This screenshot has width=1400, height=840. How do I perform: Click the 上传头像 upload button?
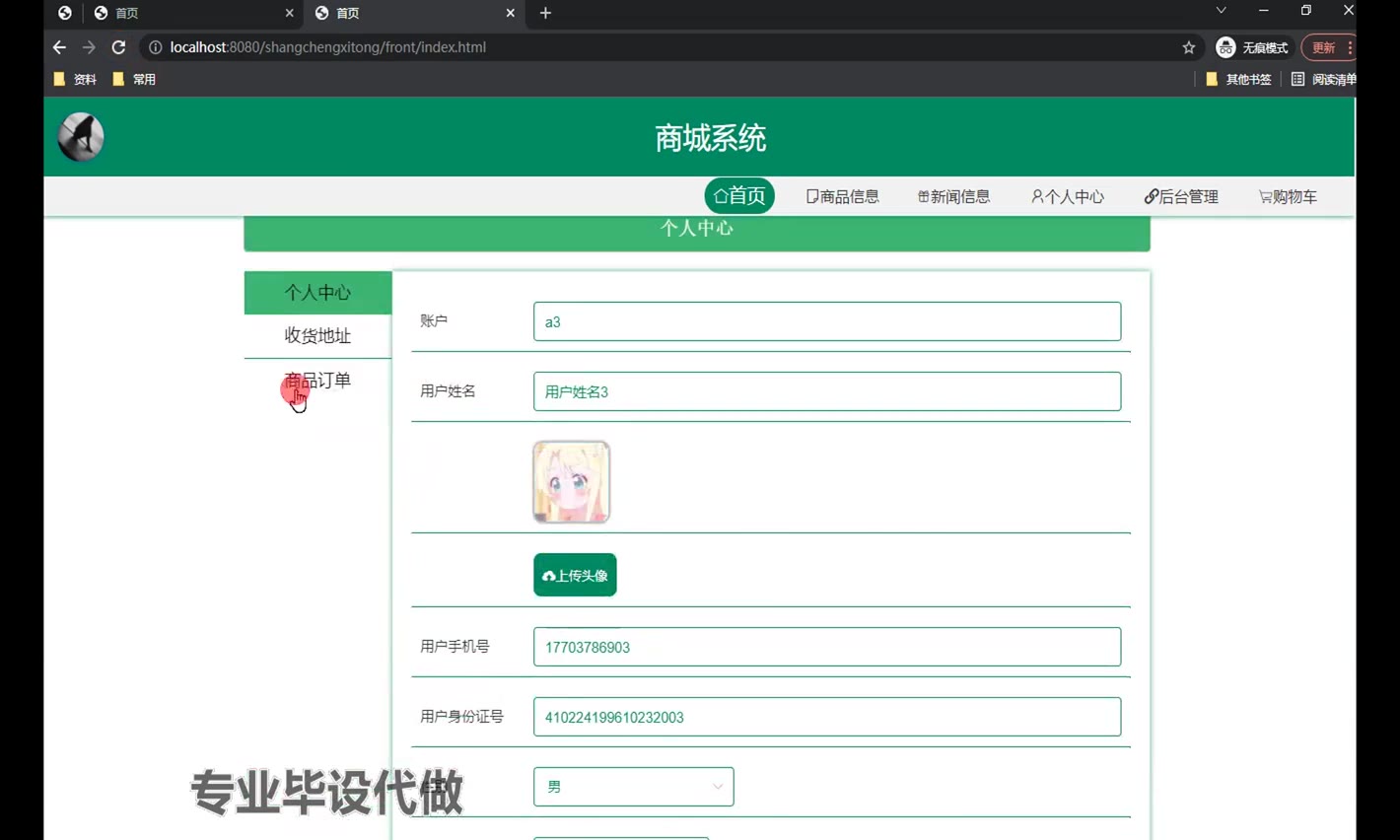575,575
